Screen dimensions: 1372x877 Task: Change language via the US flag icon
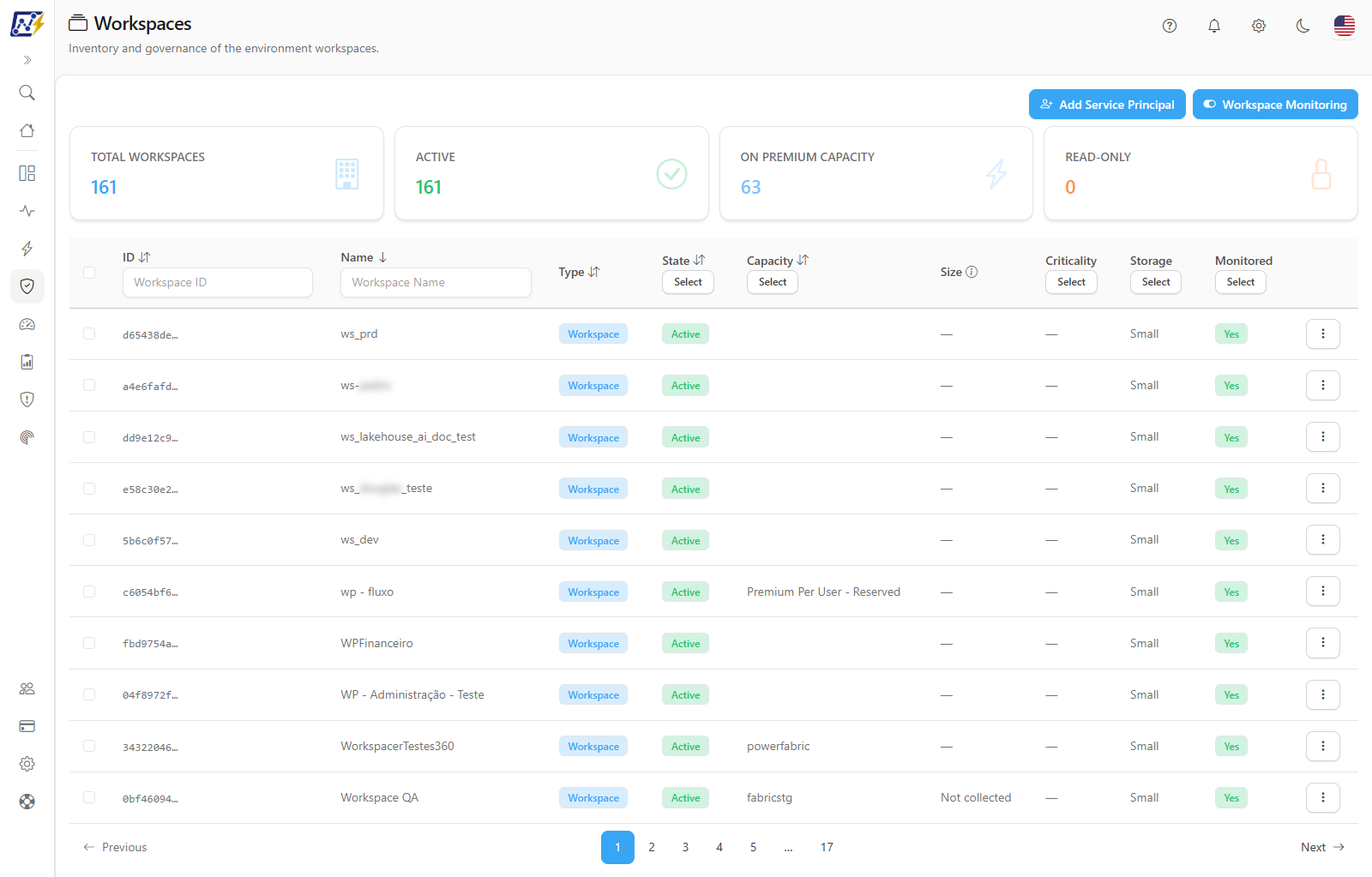1345,26
